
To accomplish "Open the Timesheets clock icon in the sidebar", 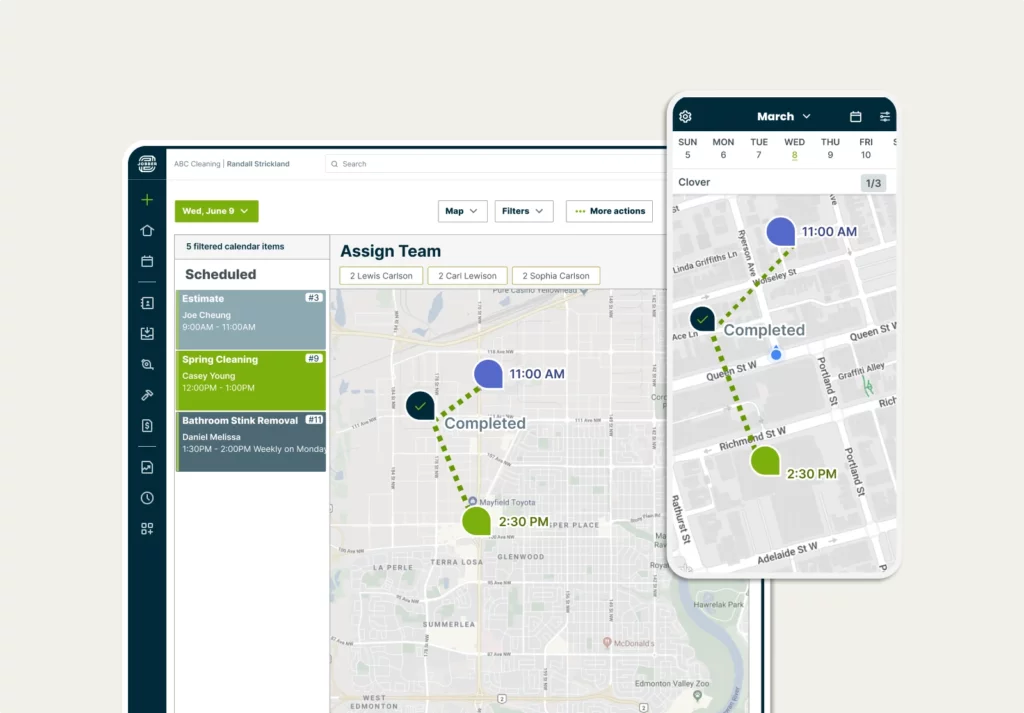I will 147,498.
